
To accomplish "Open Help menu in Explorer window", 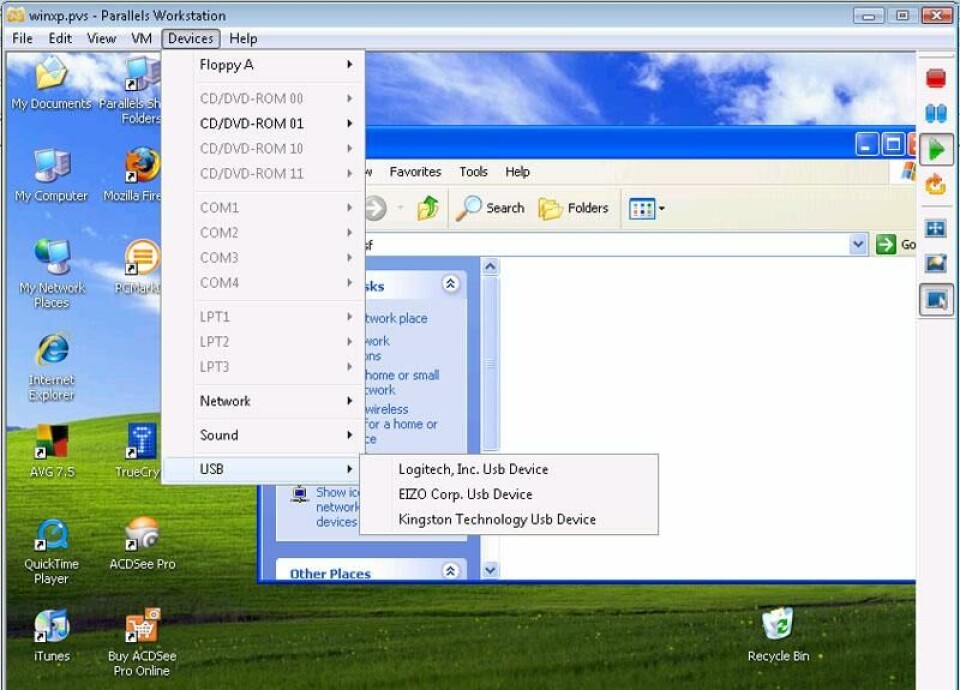I will 517,172.
